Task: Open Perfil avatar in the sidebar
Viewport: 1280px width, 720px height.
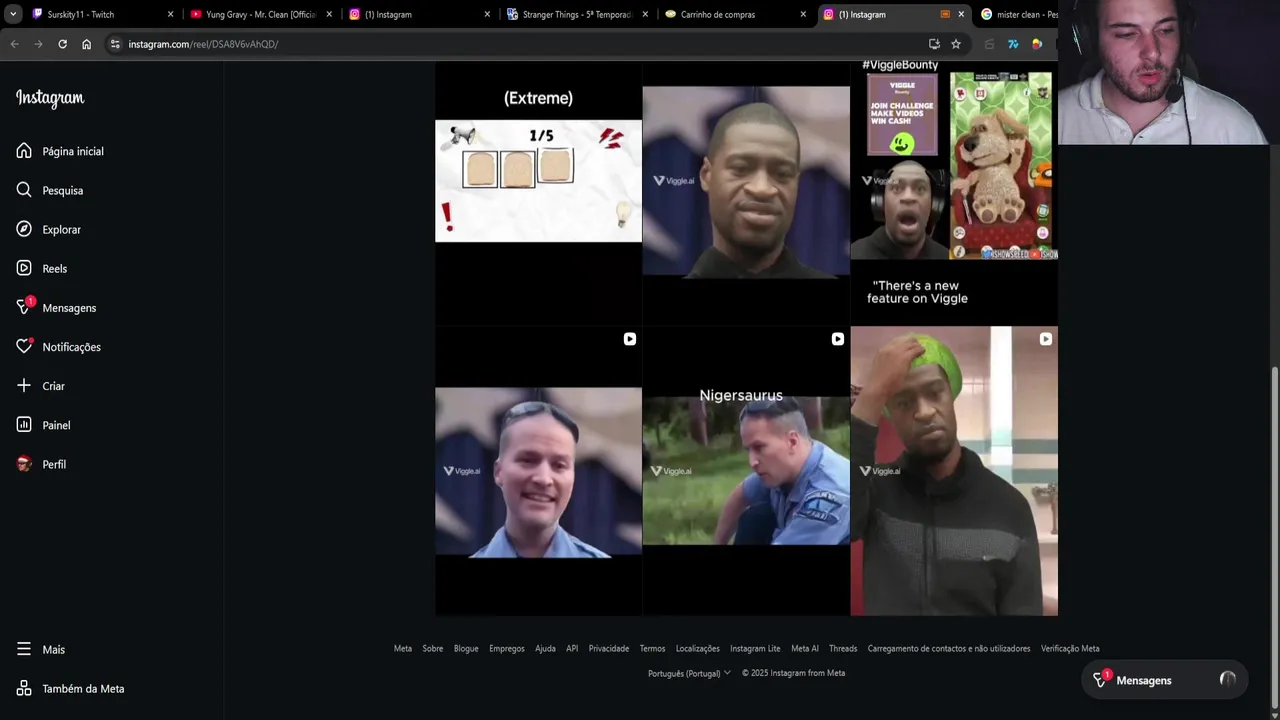Action: tap(41, 464)
